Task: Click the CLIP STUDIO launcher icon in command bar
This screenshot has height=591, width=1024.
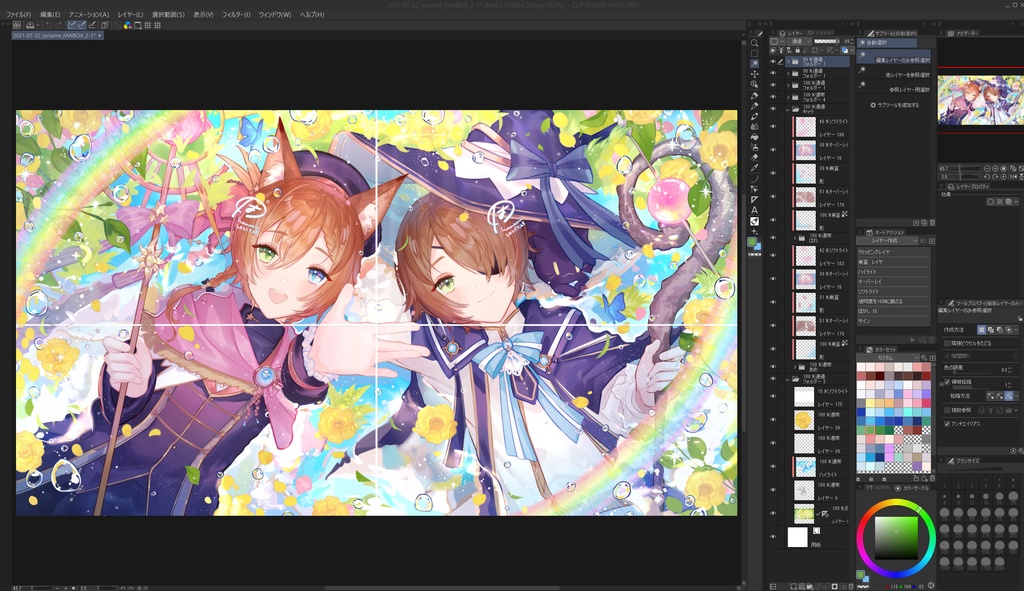Action: [17, 25]
